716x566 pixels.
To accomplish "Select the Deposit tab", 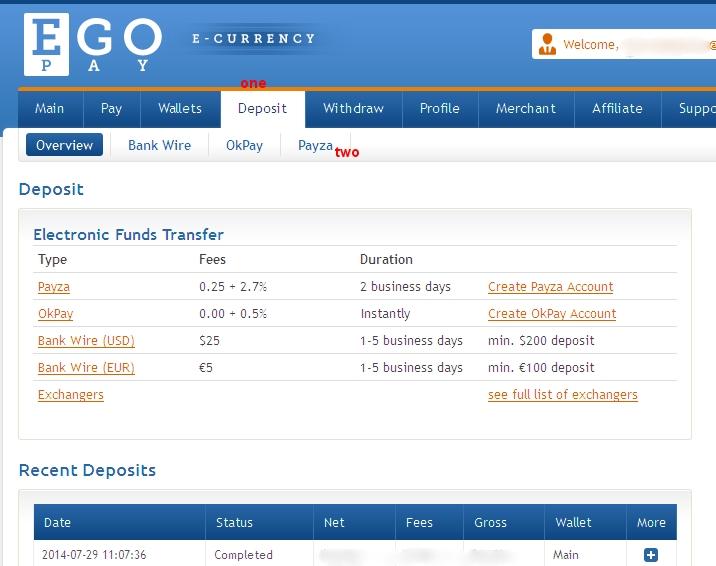I will pos(263,109).
